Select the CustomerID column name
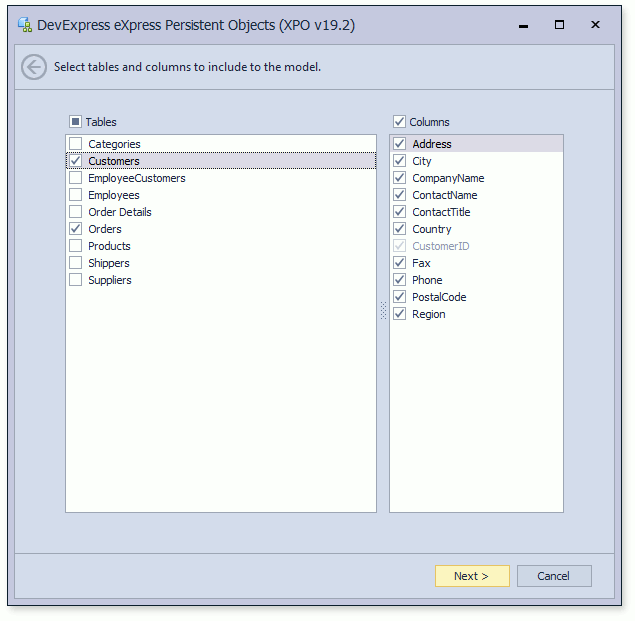 [x=441, y=246]
